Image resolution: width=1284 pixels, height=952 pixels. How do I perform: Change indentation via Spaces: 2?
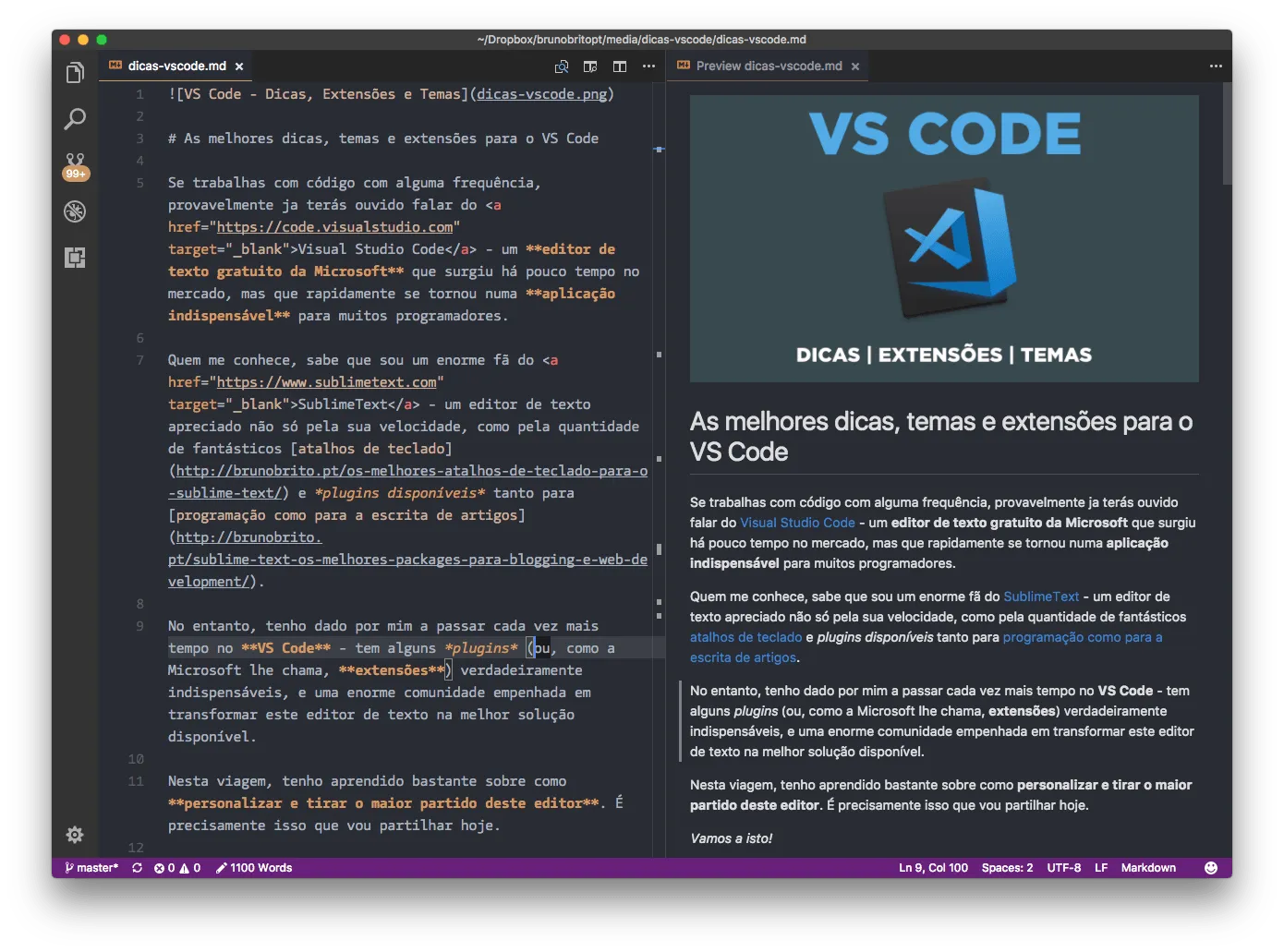1007,868
